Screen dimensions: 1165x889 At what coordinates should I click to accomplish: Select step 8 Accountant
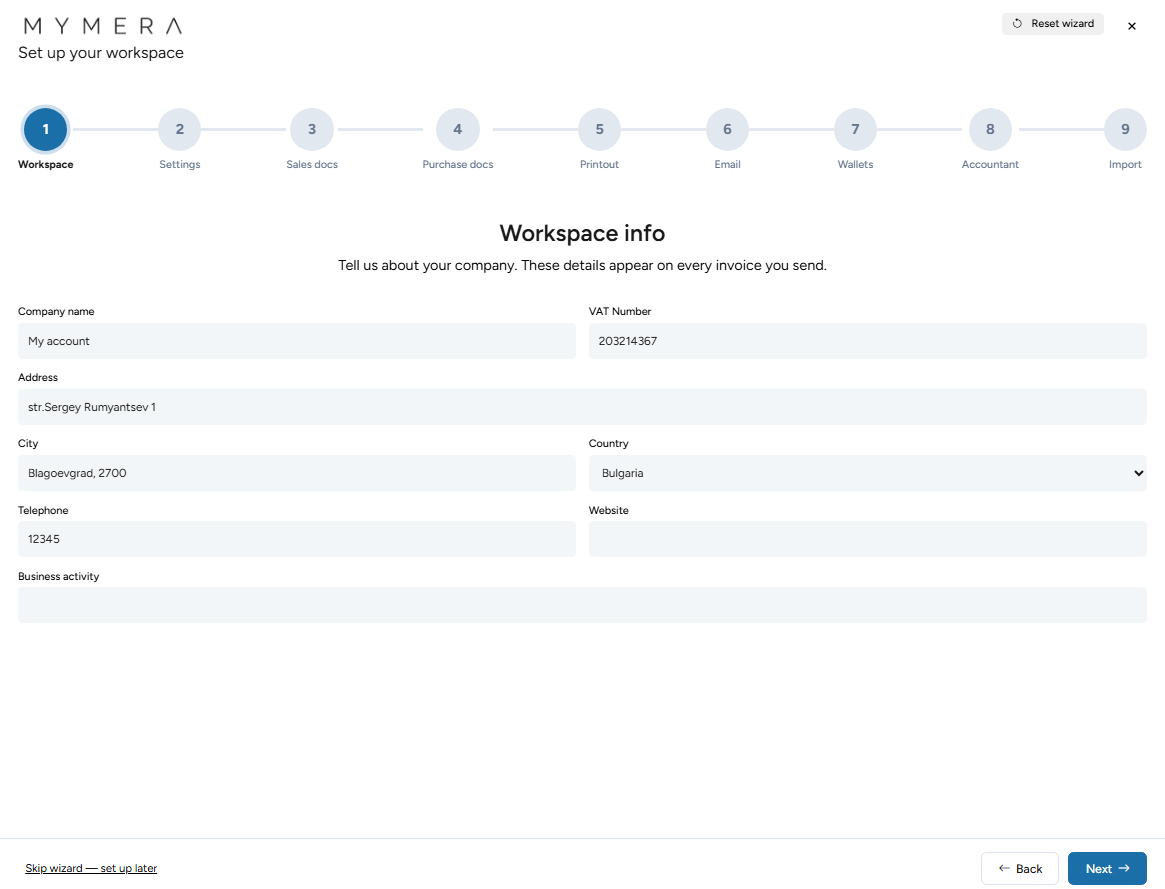click(x=990, y=129)
